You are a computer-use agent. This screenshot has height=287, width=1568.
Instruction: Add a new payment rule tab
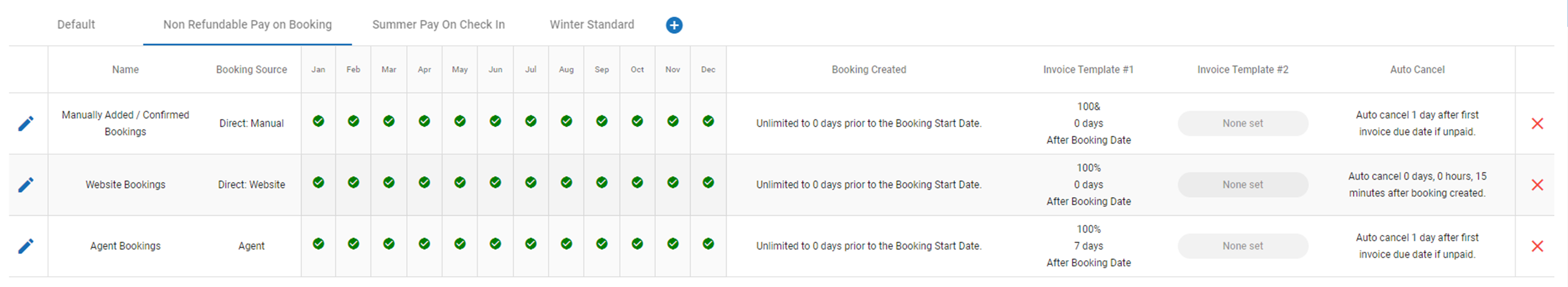[x=674, y=25]
